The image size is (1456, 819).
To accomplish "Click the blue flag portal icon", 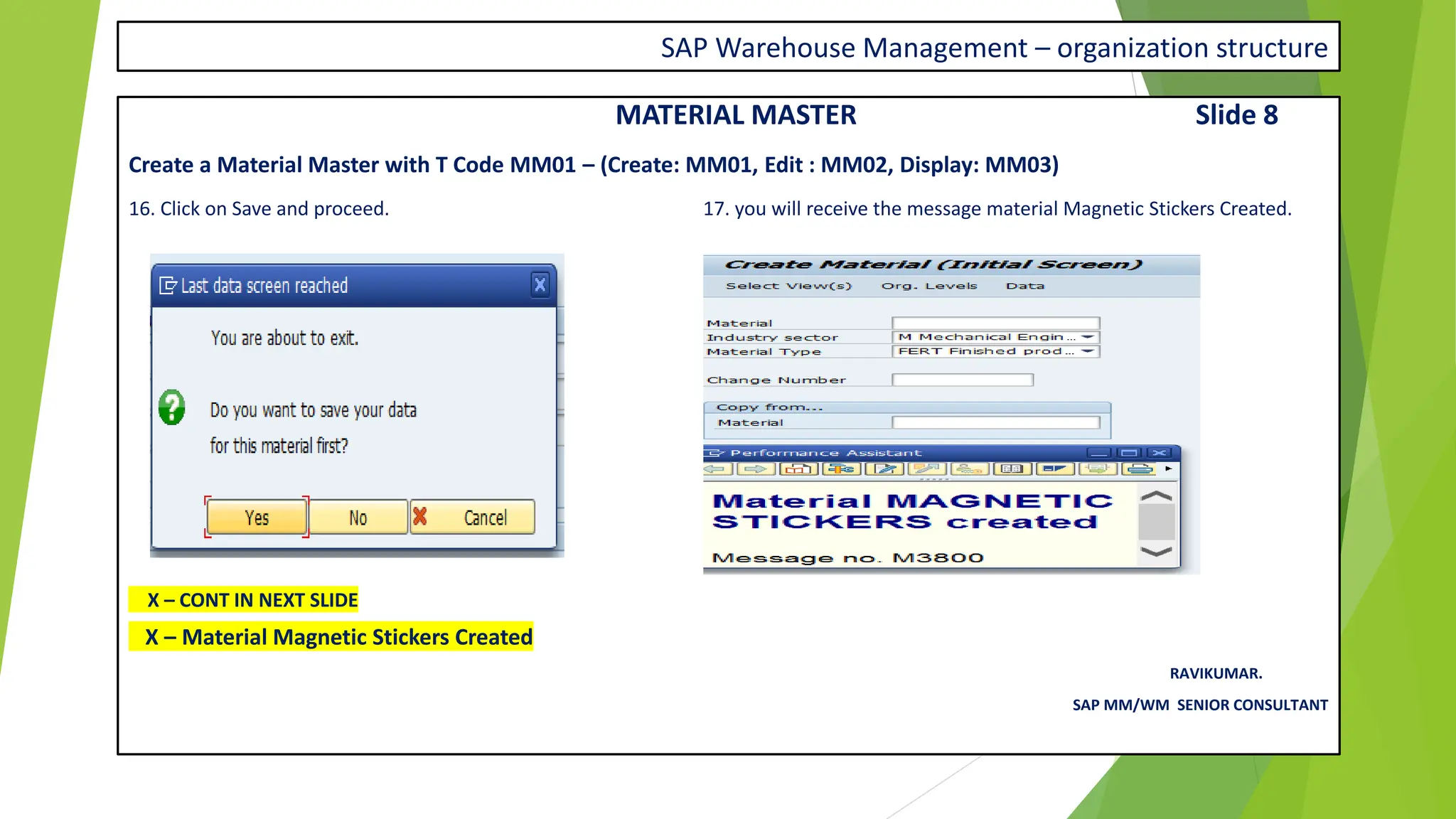I will coord(1055,469).
